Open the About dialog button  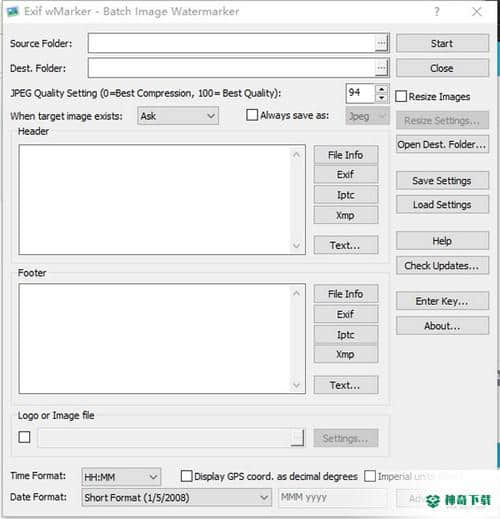tap(442, 326)
